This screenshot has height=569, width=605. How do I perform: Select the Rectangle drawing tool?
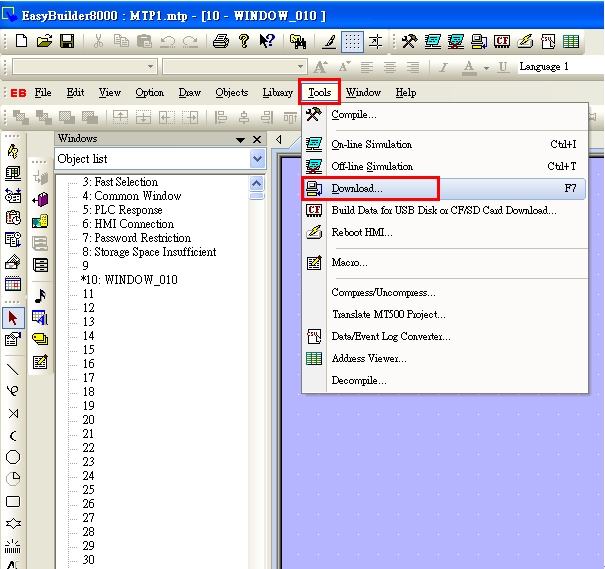13,501
